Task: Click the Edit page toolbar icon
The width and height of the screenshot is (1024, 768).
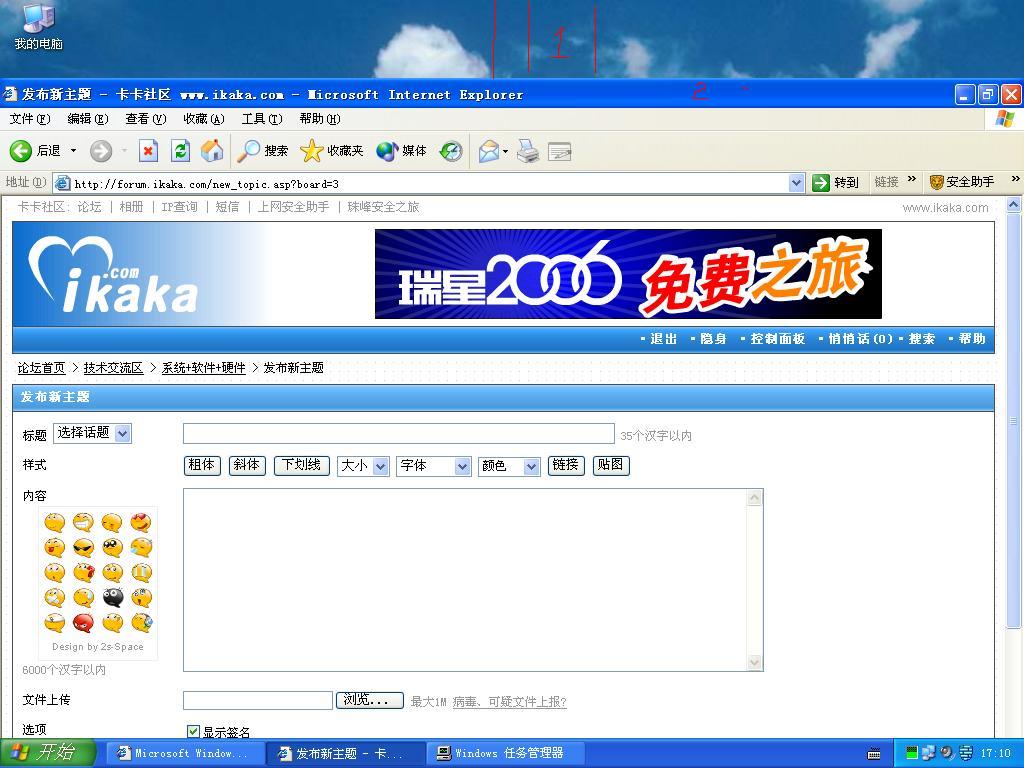Action: point(560,152)
